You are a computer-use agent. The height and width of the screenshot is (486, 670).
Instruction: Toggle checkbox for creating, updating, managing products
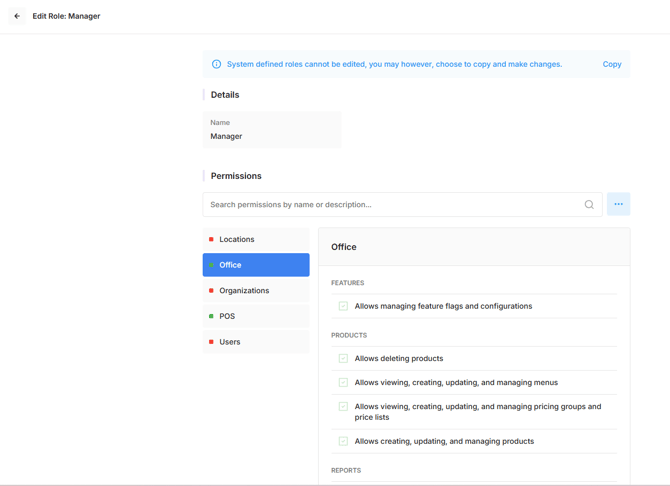coord(343,441)
